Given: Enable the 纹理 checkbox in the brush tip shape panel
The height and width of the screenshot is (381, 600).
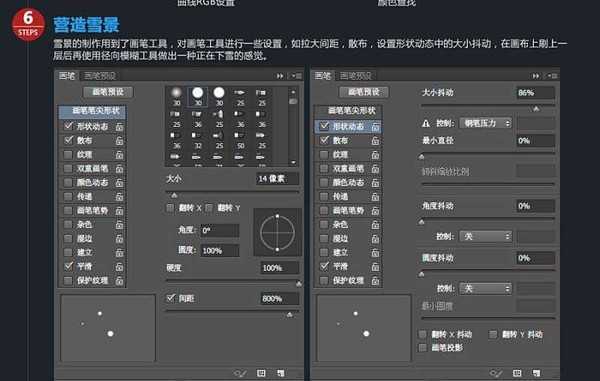Looking at the screenshot, I should point(68,155).
